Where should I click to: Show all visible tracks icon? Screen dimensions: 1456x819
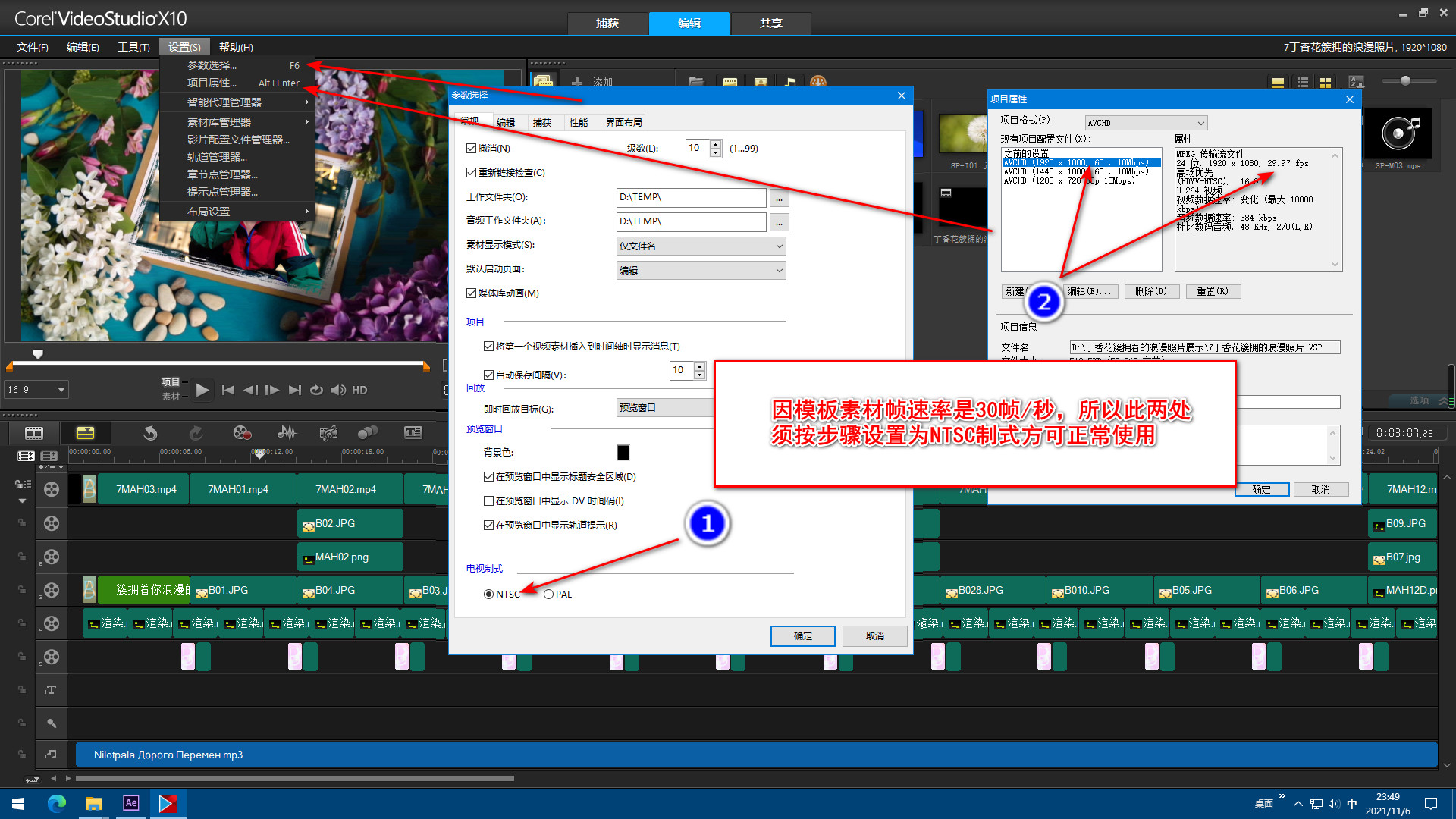pyautogui.click(x=26, y=456)
